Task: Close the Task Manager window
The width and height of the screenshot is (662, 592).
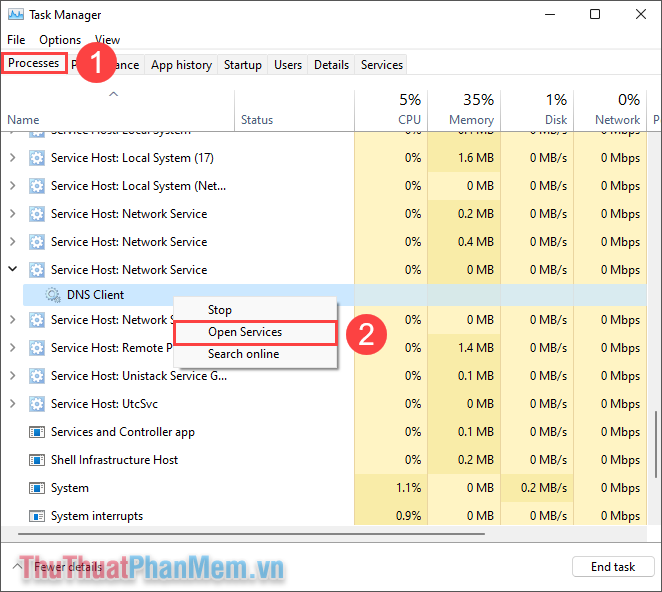Action: click(x=640, y=14)
